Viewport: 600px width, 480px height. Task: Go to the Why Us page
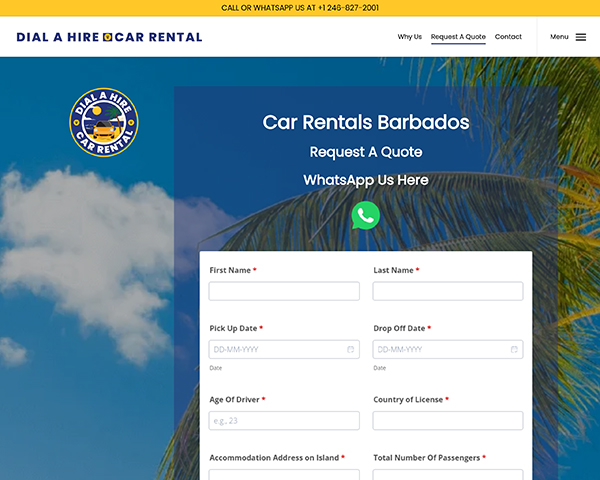coord(409,37)
